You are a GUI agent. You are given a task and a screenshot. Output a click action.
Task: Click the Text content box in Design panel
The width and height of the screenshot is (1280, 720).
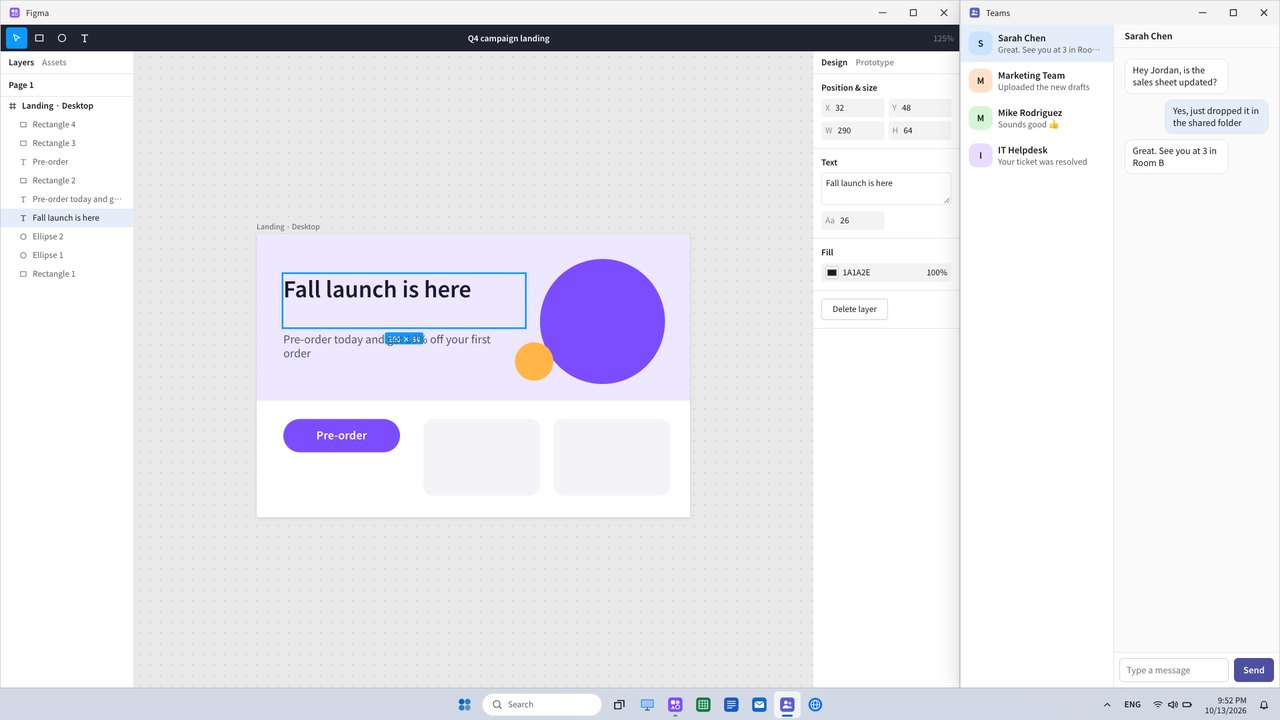[x=886, y=189]
